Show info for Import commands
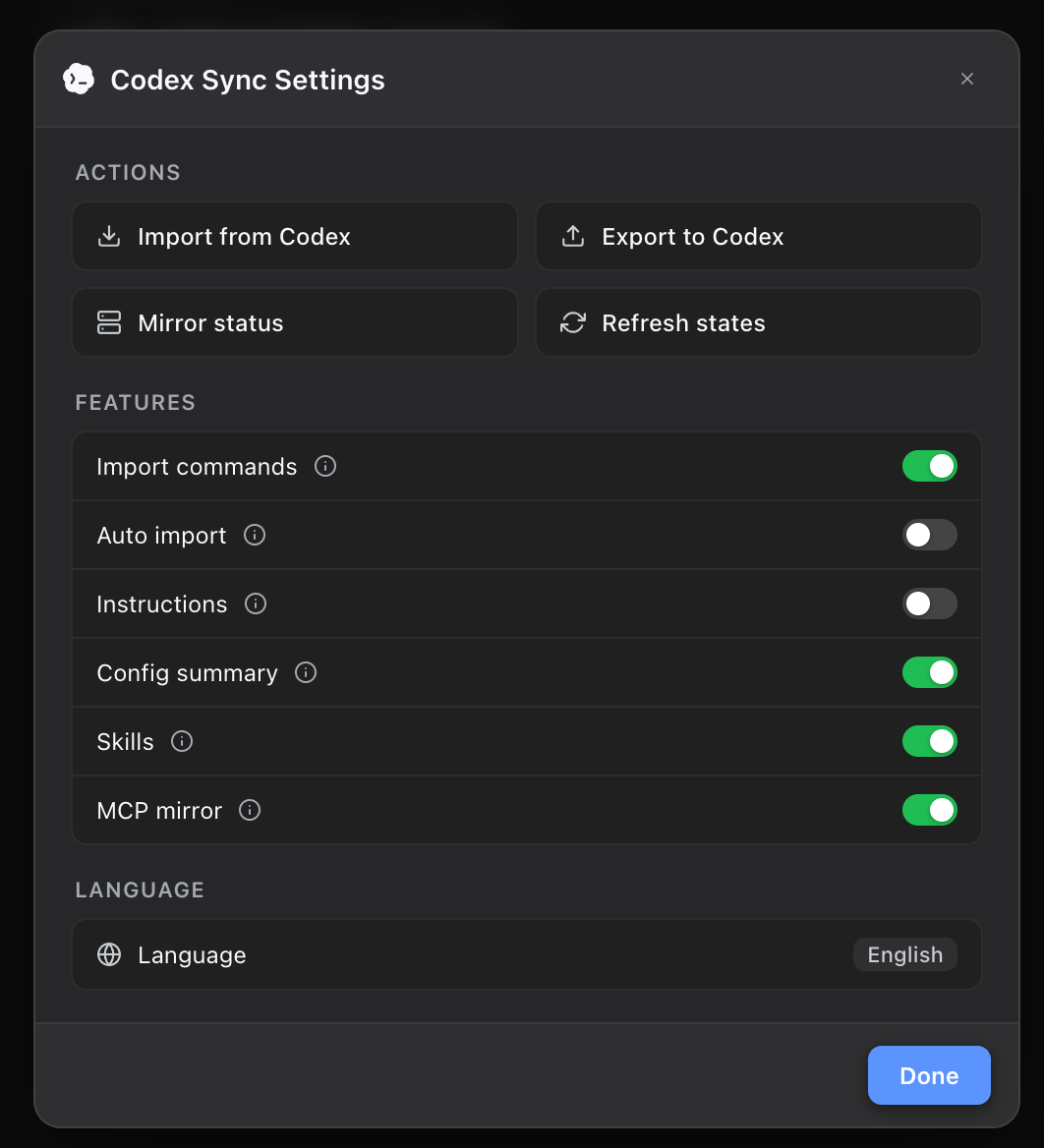 click(325, 466)
